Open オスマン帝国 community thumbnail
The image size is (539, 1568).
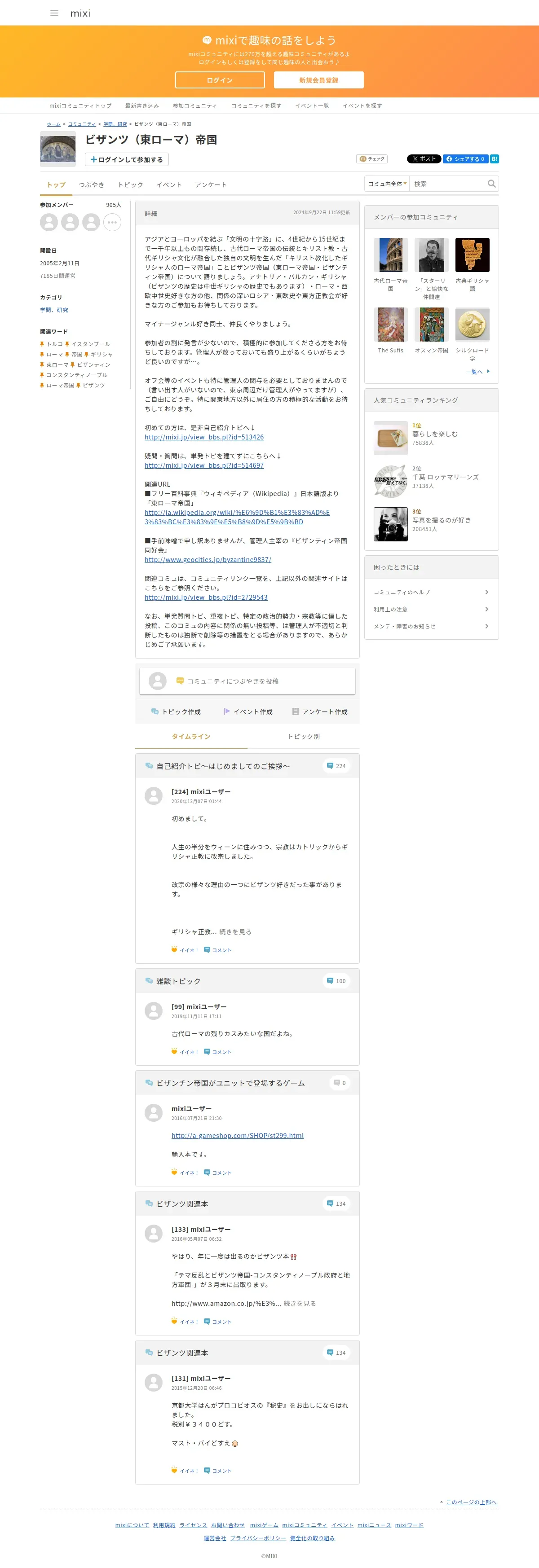431,325
